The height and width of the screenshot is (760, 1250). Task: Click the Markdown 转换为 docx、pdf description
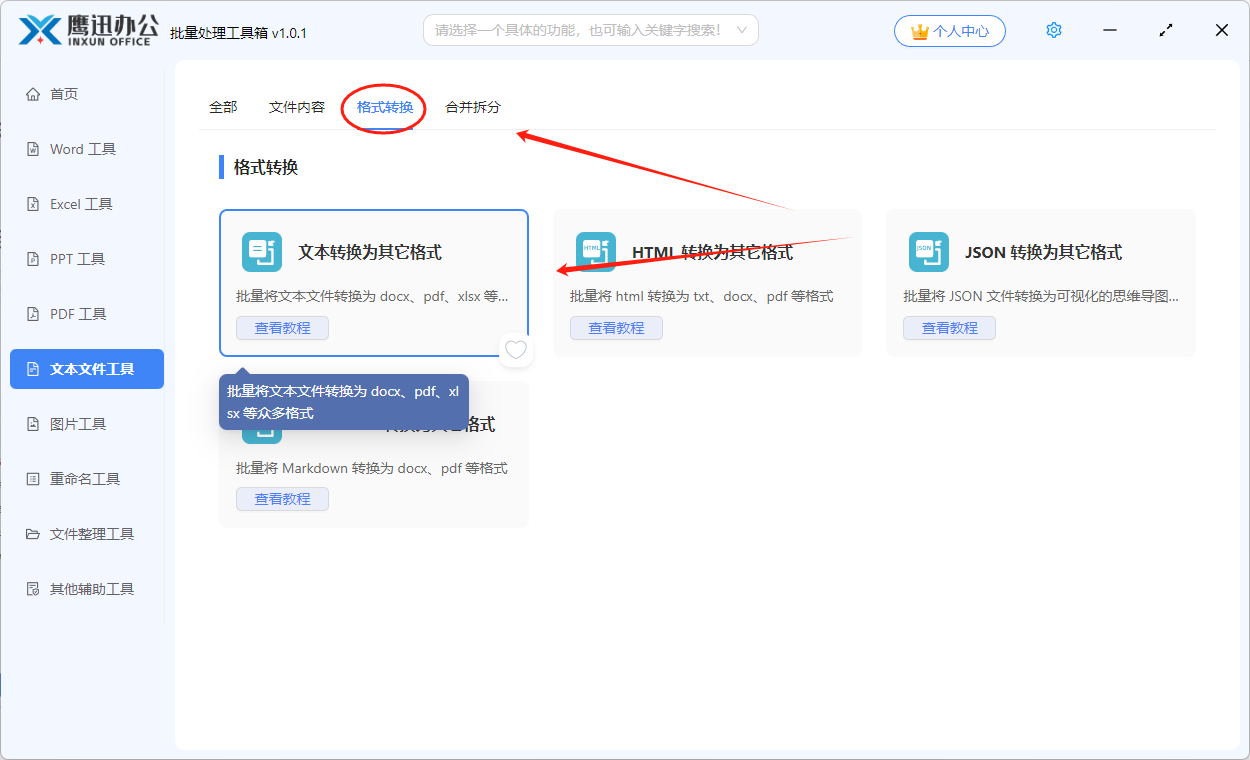tap(372, 468)
